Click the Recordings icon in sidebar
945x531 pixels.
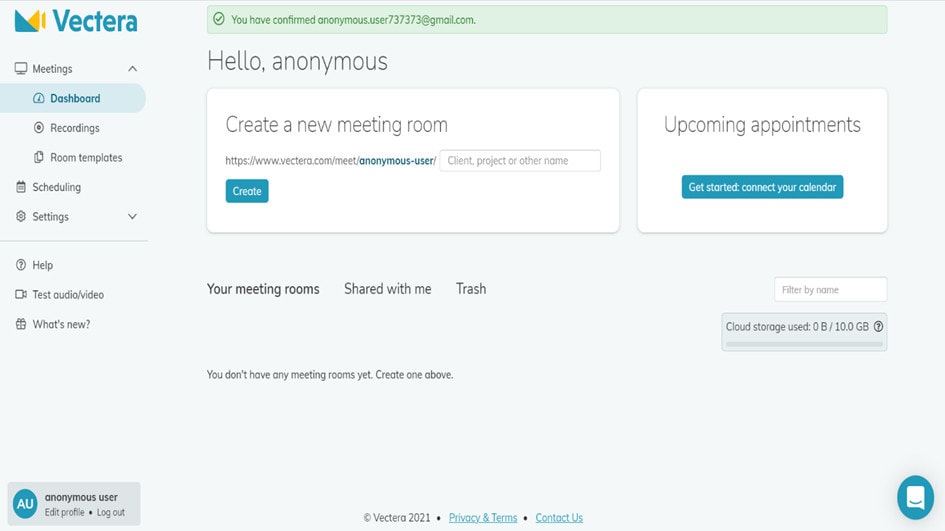pyautogui.click(x=39, y=128)
